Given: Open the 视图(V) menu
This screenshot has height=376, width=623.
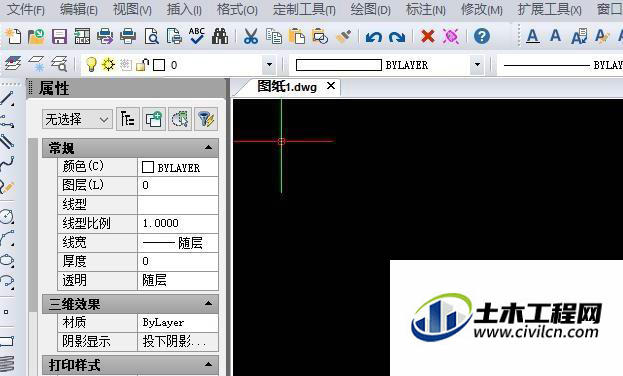Looking at the screenshot, I should click(132, 10).
